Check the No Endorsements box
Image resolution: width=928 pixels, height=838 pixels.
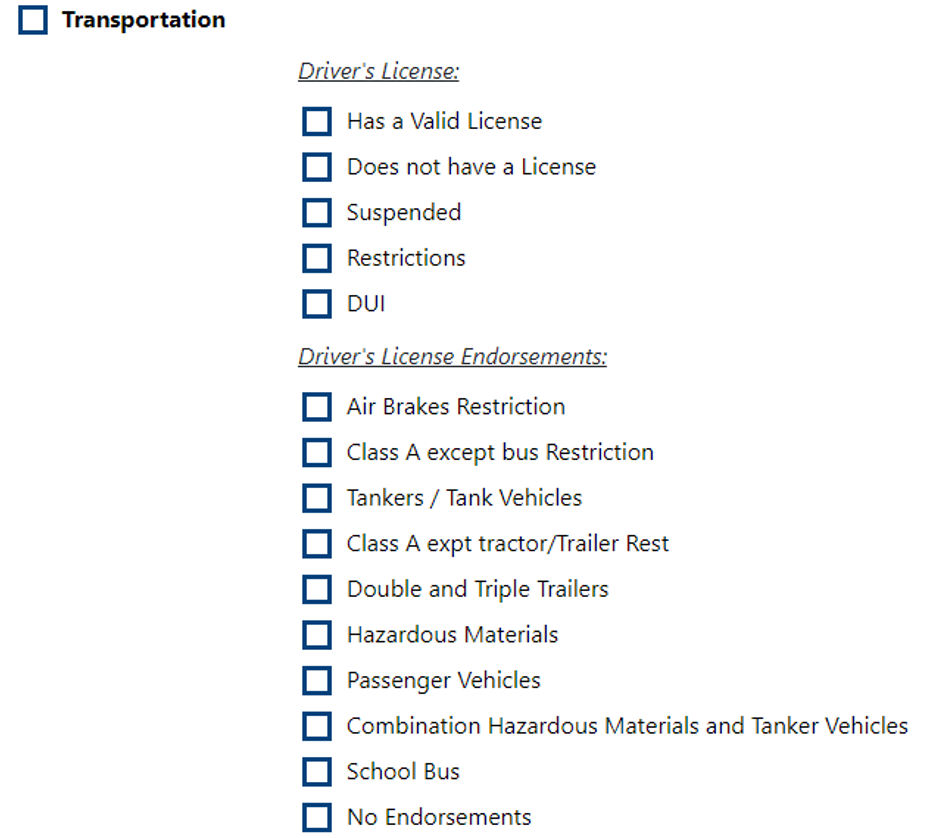(317, 817)
